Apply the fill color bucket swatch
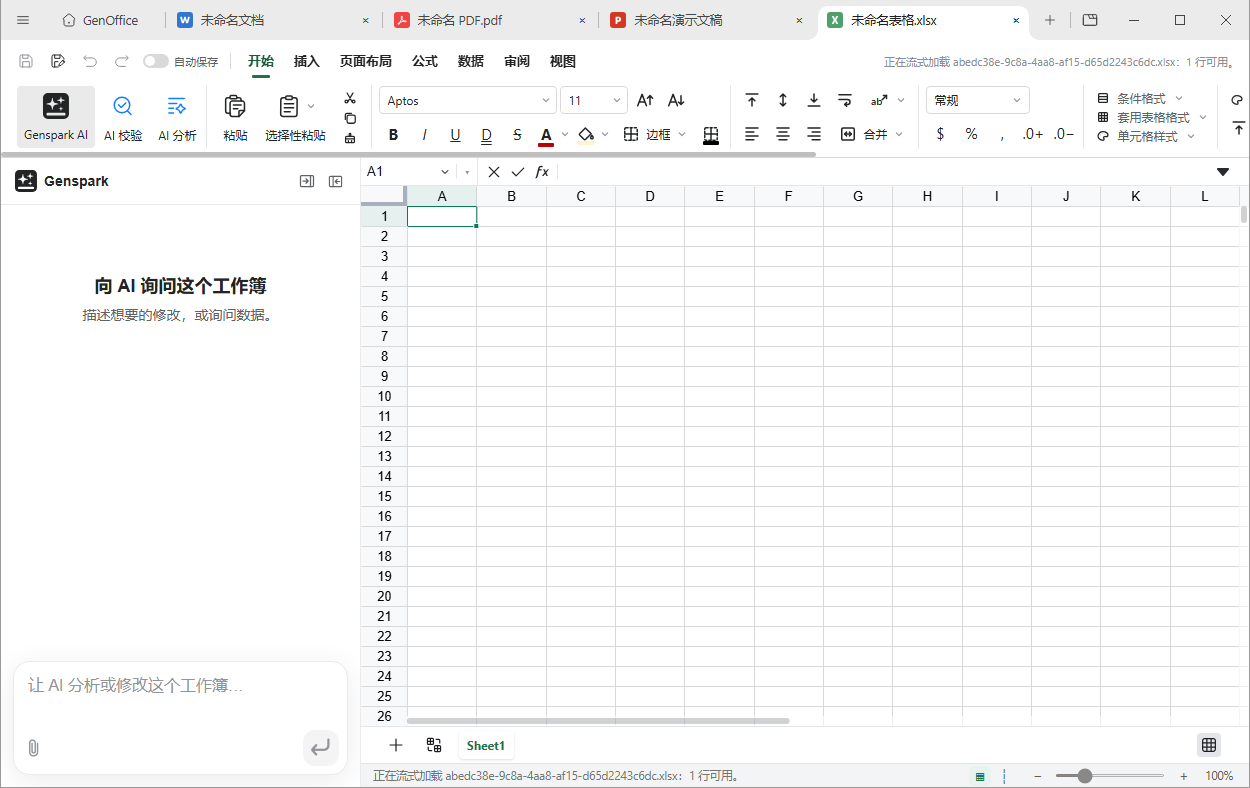The image size is (1250, 788). click(586, 135)
